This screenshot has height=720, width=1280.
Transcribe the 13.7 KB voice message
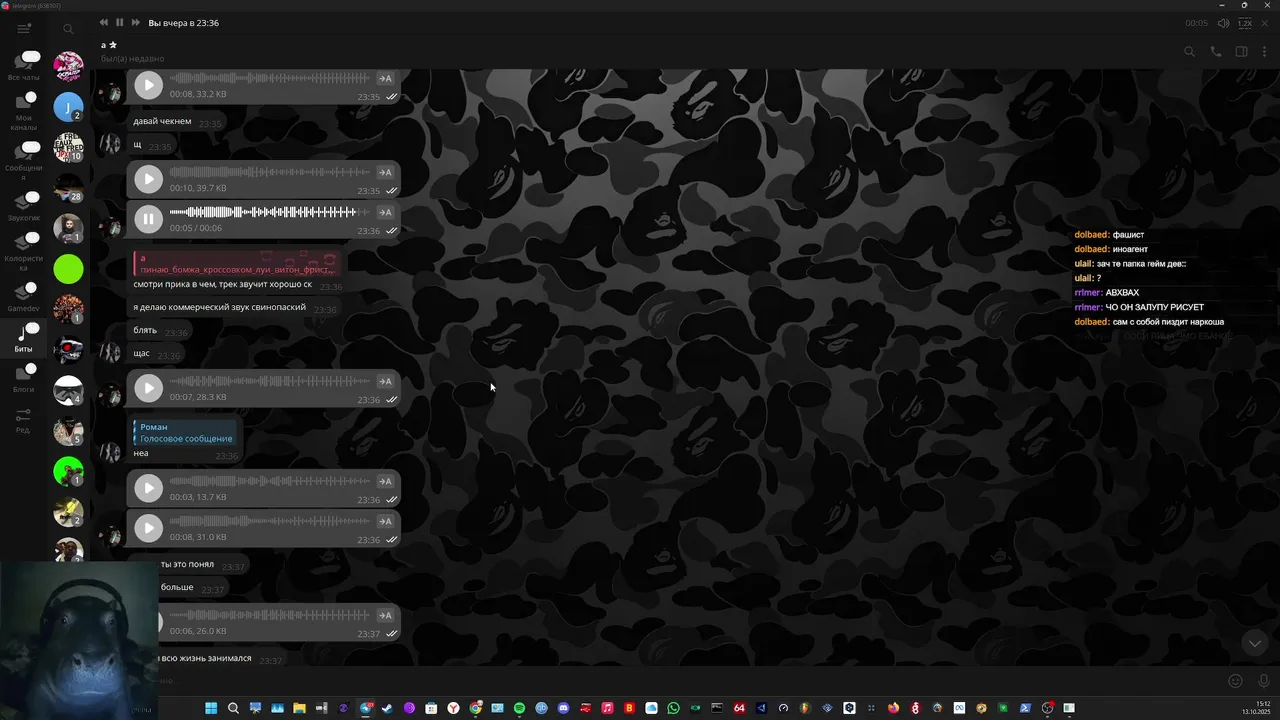(385, 481)
